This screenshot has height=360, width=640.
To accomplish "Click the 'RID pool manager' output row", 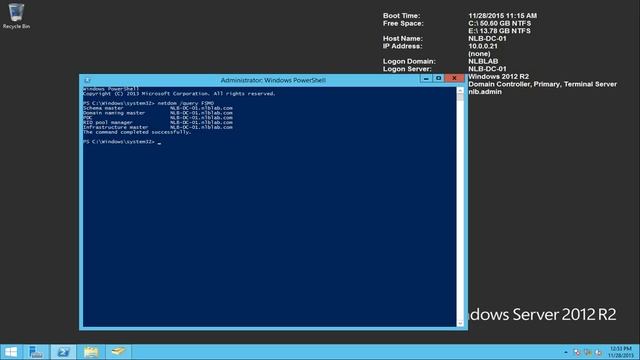I will (x=158, y=122).
